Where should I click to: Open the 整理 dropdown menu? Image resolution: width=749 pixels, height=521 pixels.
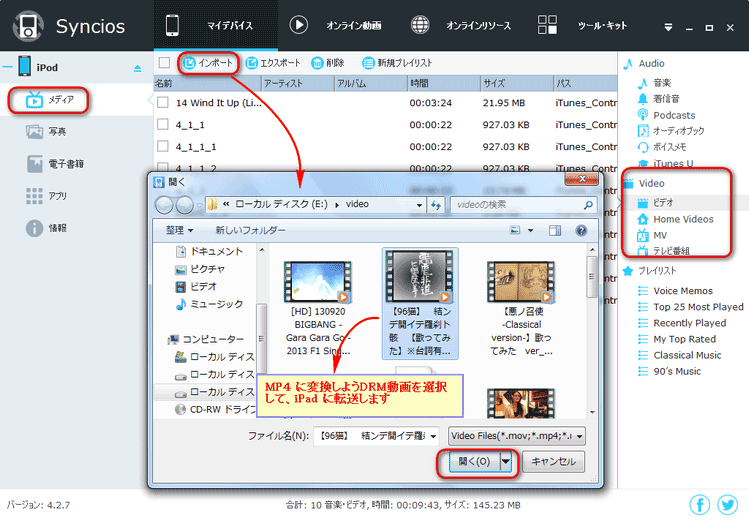[x=179, y=230]
